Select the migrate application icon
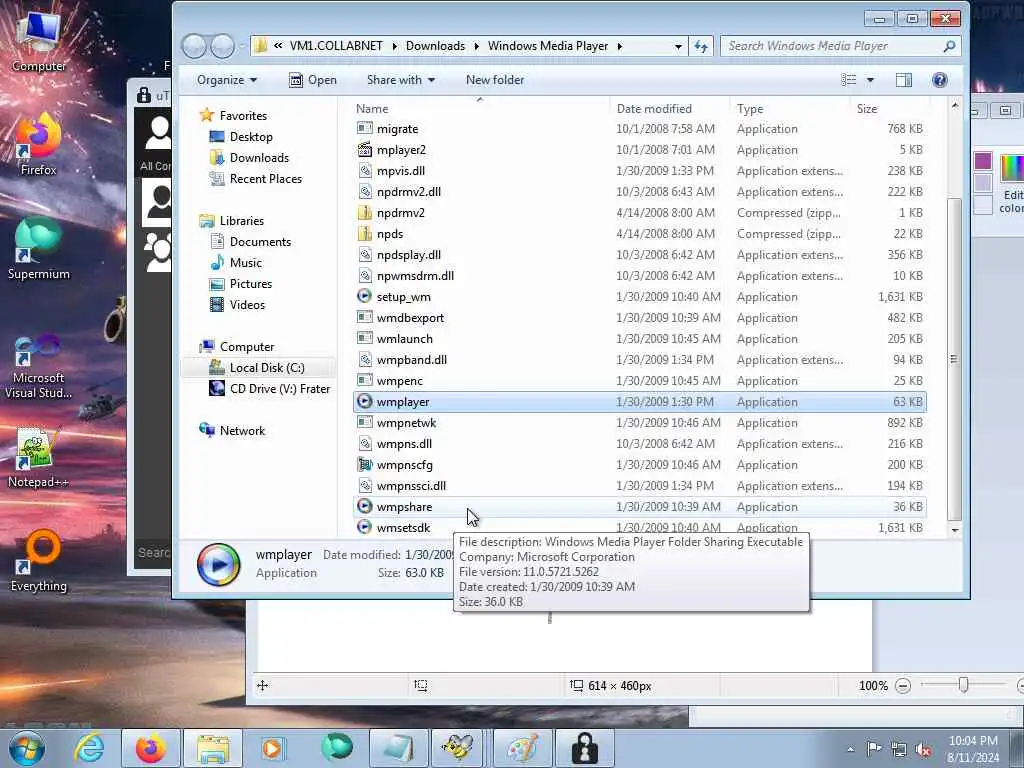1024x768 pixels. click(364, 129)
